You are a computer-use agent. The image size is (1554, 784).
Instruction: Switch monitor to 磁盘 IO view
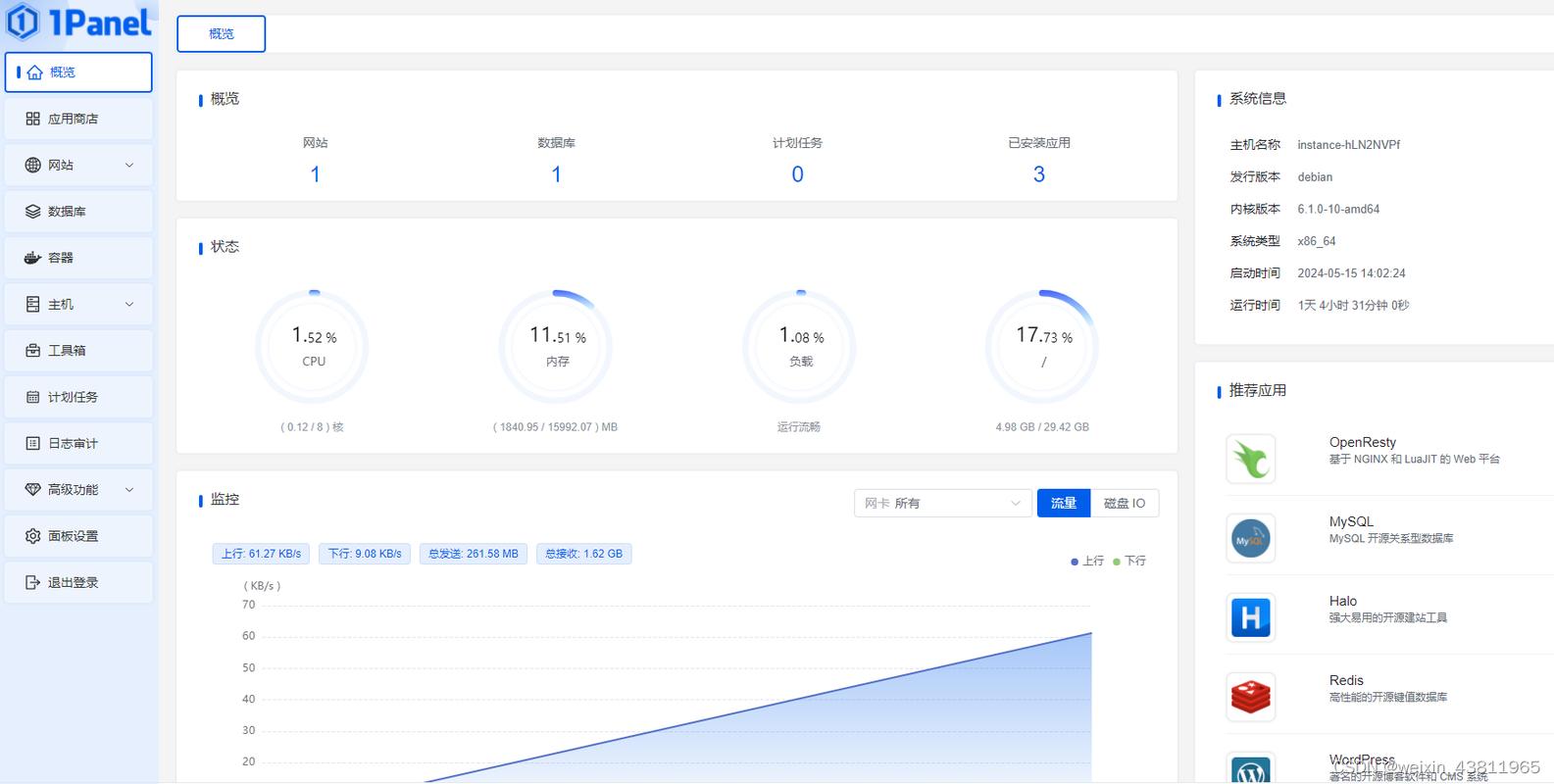(x=1125, y=503)
